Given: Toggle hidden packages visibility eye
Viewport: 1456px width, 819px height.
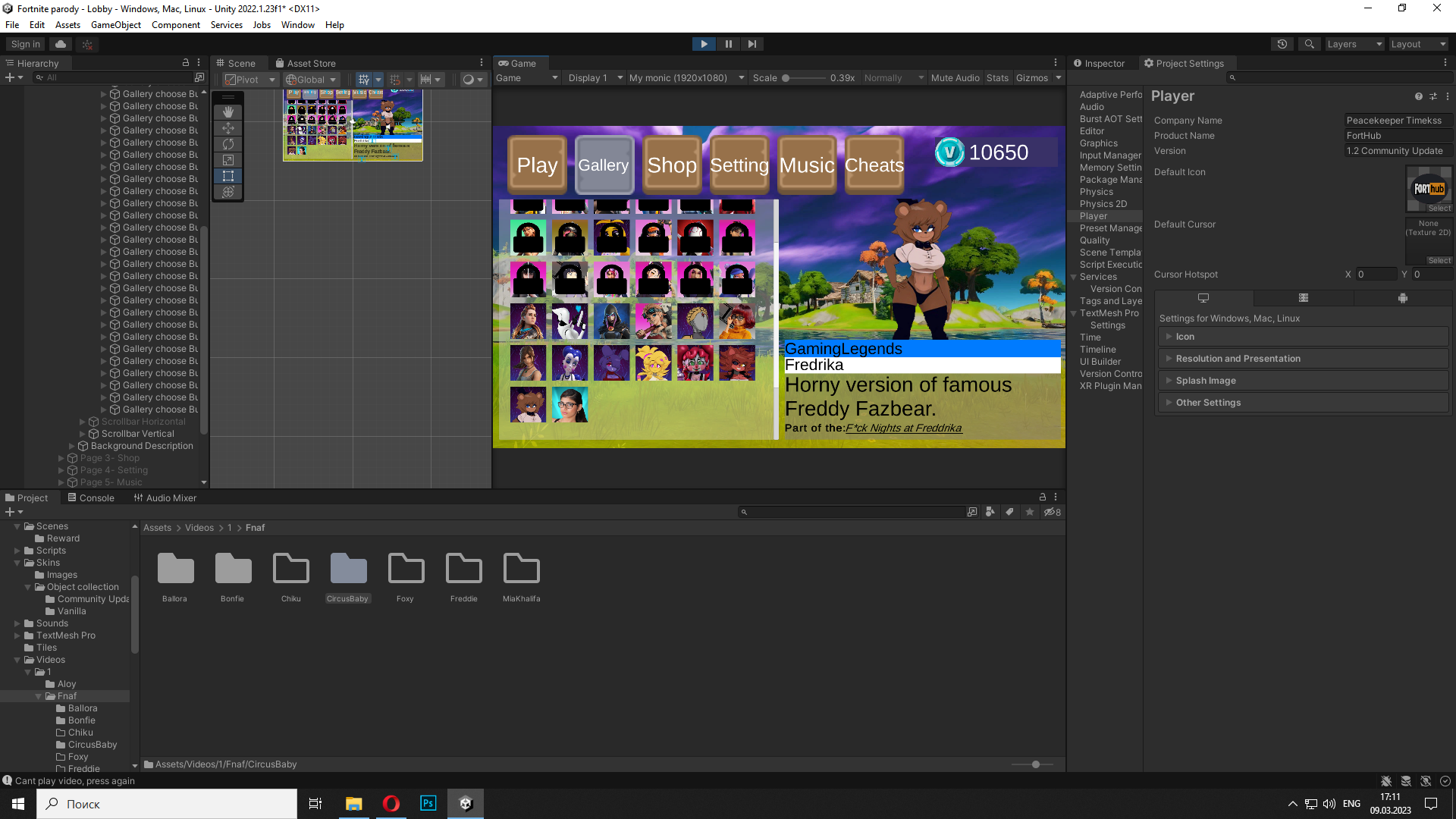Looking at the screenshot, I should click(1052, 512).
